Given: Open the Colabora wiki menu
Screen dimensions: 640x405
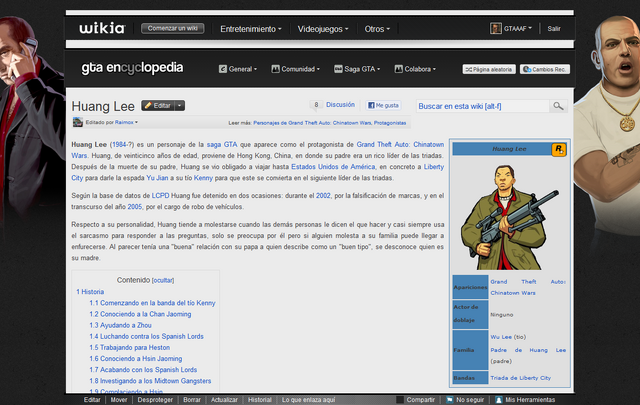Looking at the screenshot, I should click(415, 69).
